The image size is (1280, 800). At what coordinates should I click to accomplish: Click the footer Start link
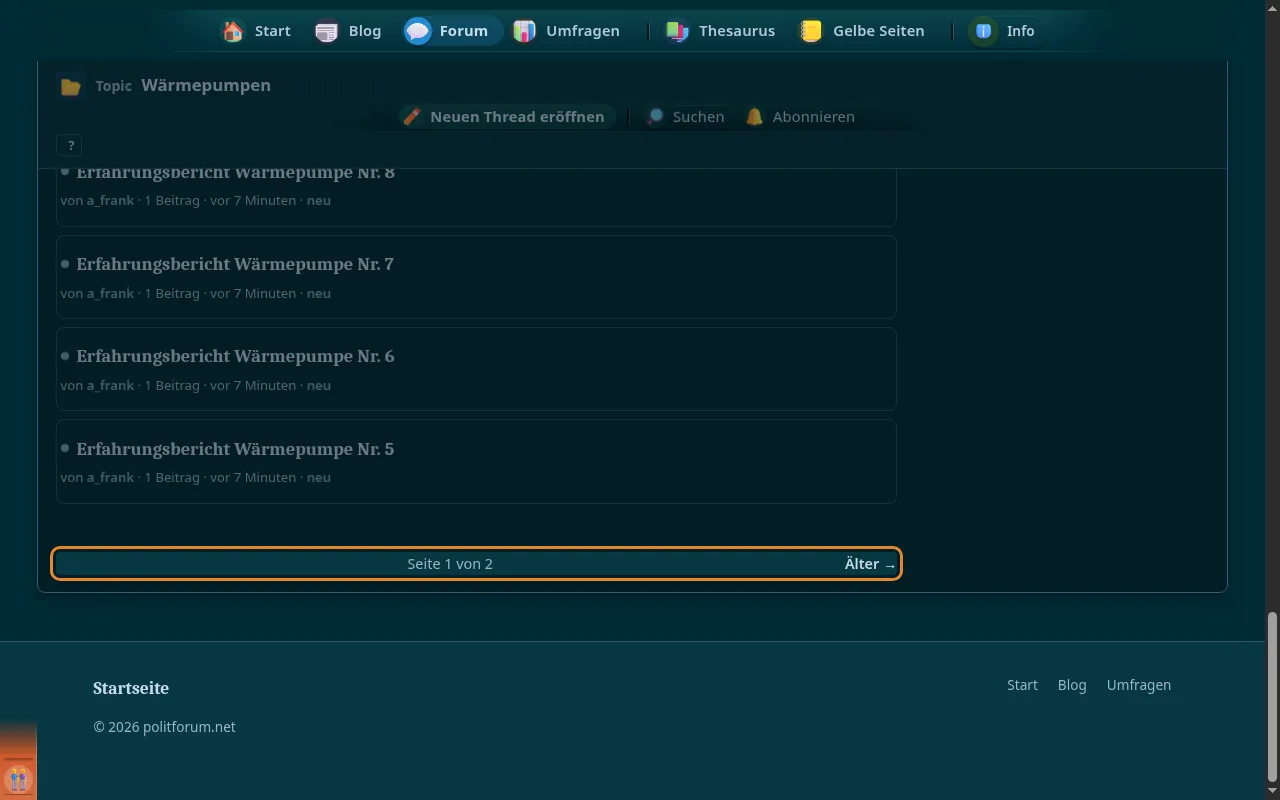click(1022, 685)
